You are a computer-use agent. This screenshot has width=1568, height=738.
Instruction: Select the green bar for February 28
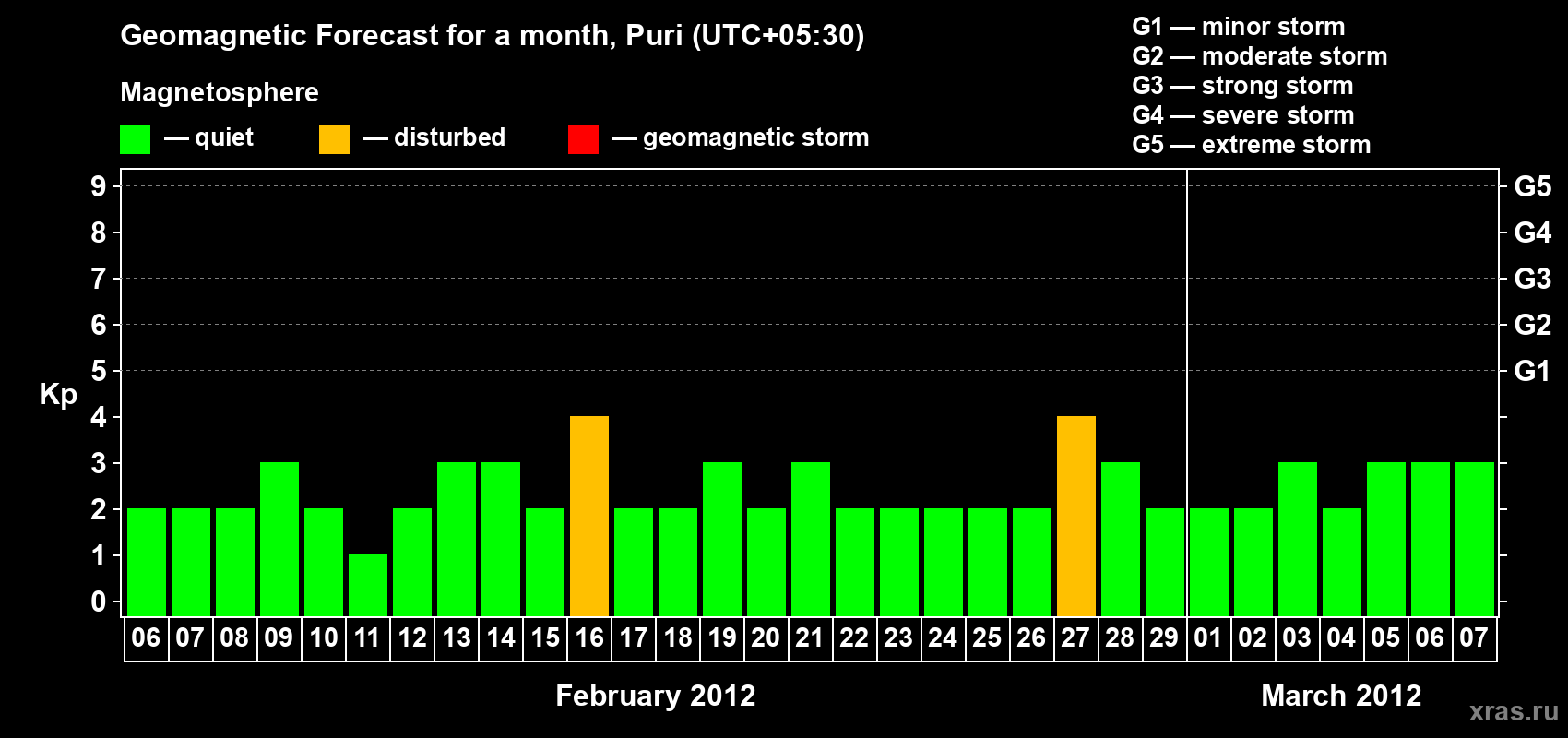[1121, 539]
